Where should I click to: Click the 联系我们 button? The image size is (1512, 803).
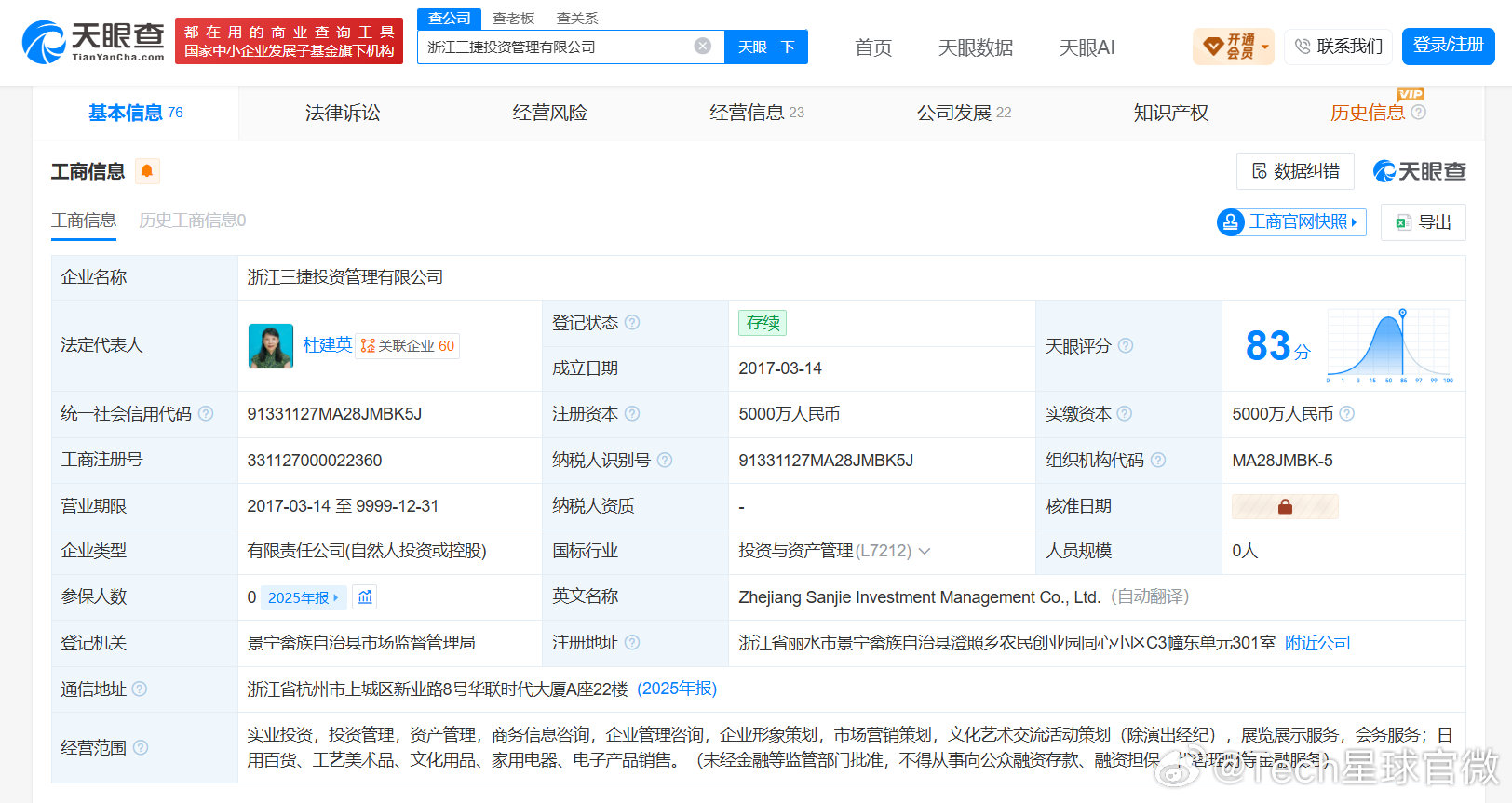point(1339,47)
